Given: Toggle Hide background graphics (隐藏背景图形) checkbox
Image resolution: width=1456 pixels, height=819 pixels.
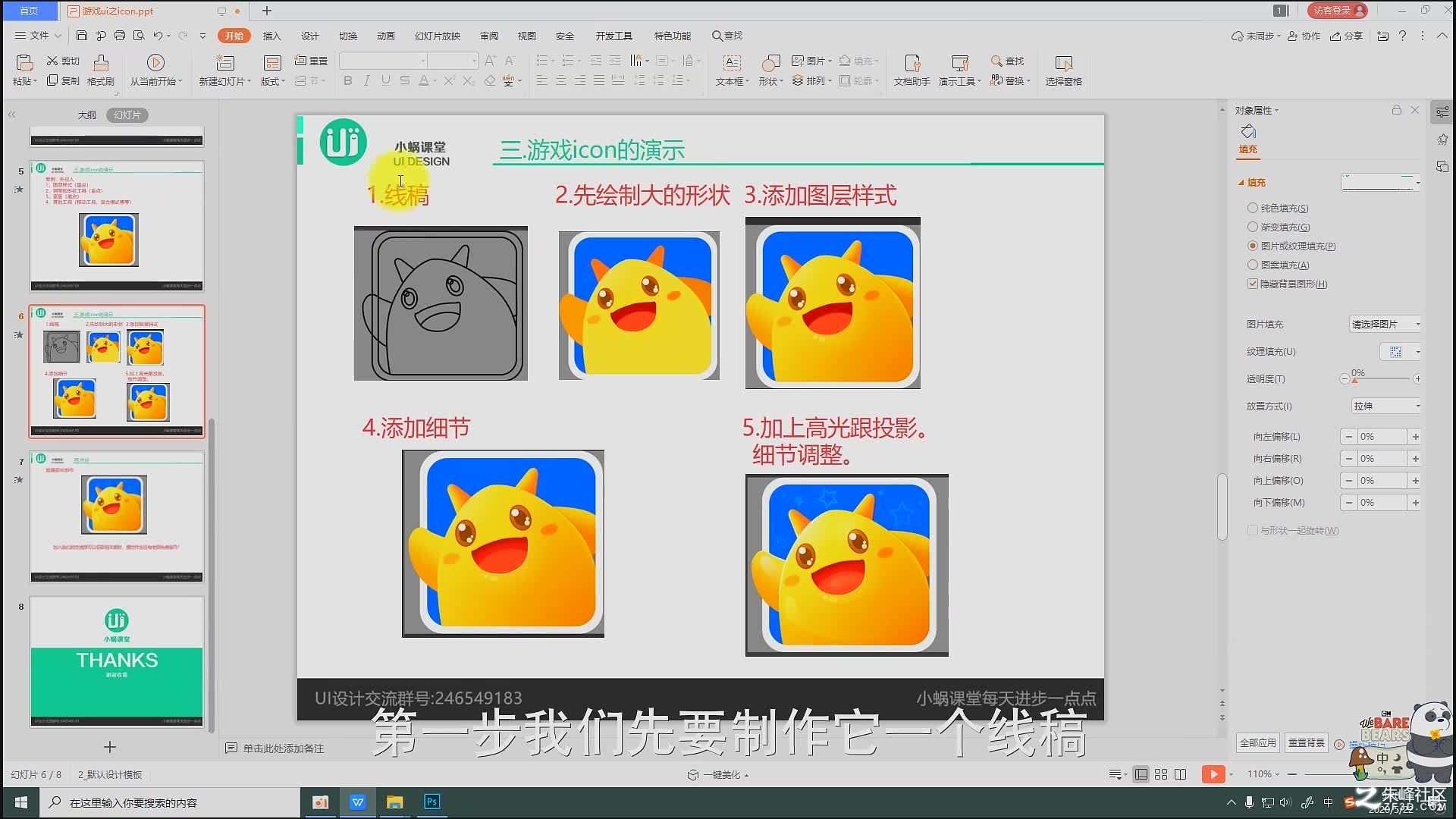Looking at the screenshot, I should [1253, 284].
